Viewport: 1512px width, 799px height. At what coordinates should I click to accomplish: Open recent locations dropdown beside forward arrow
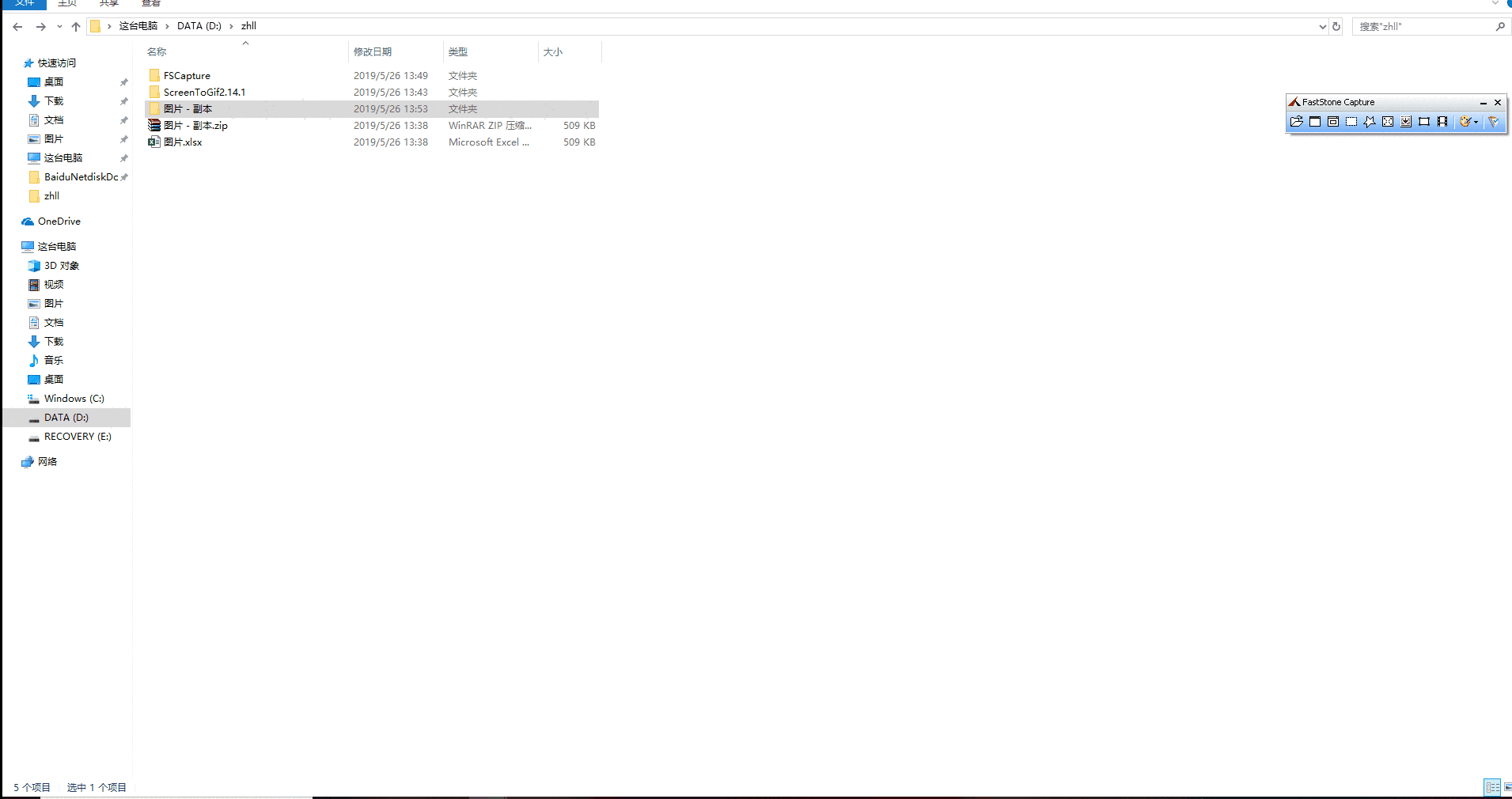[x=59, y=27]
